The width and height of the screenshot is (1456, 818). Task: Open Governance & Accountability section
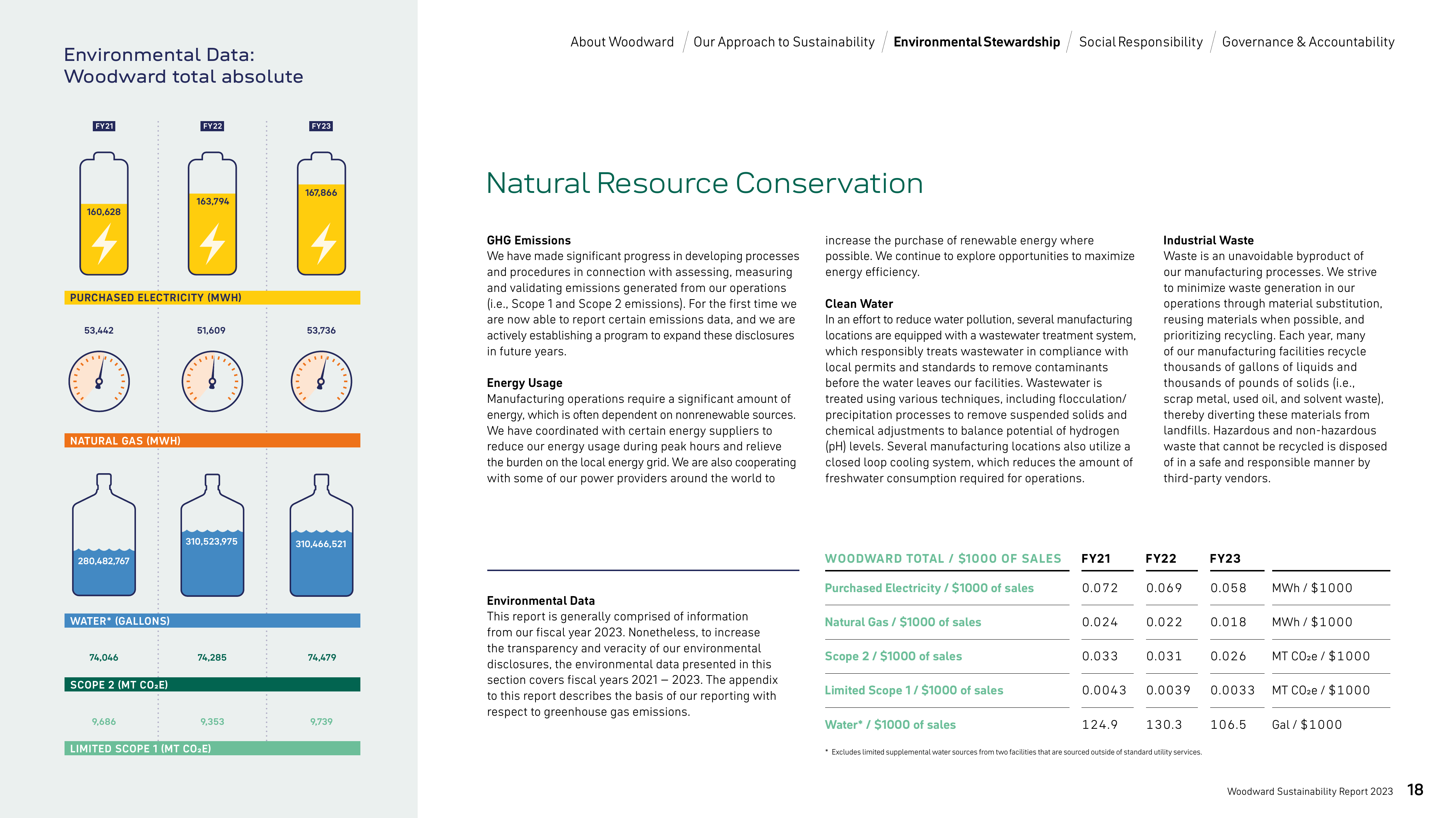(1308, 42)
